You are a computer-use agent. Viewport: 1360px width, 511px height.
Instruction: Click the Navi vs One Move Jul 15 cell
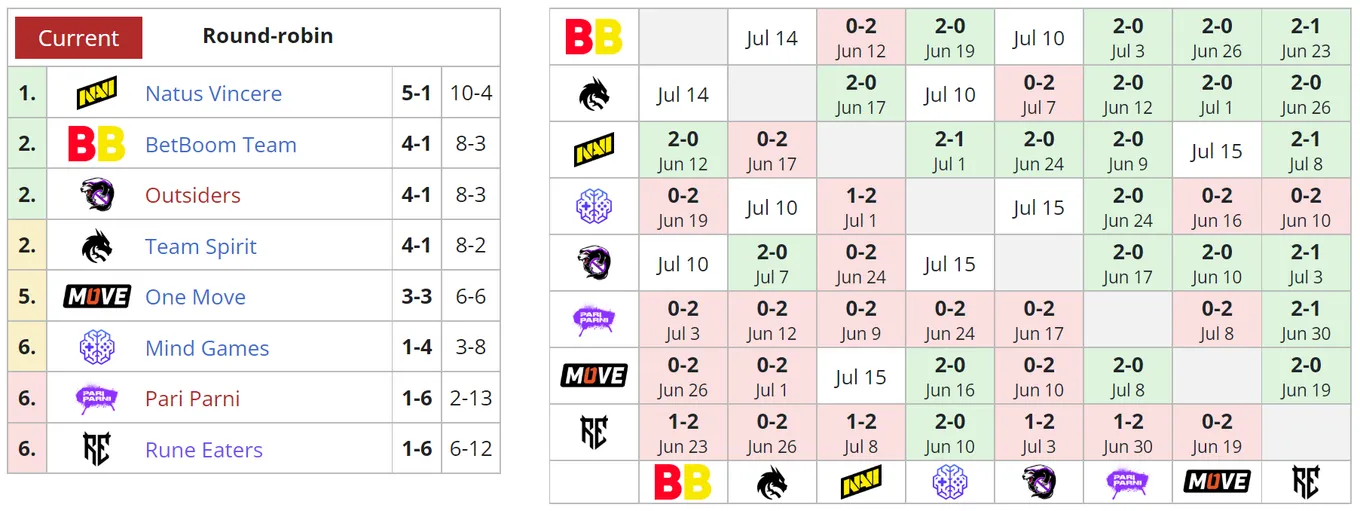[1217, 151]
